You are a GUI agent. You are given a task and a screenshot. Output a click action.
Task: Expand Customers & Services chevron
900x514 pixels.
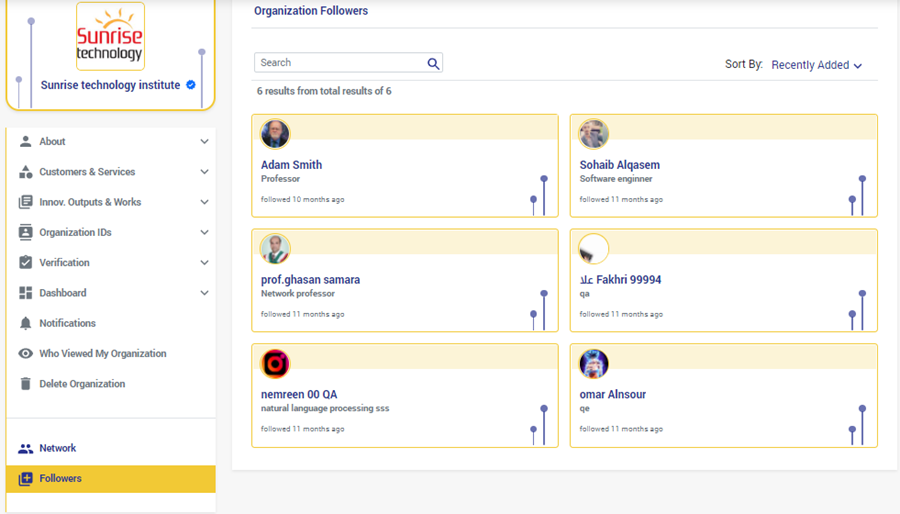pos(204,172)
